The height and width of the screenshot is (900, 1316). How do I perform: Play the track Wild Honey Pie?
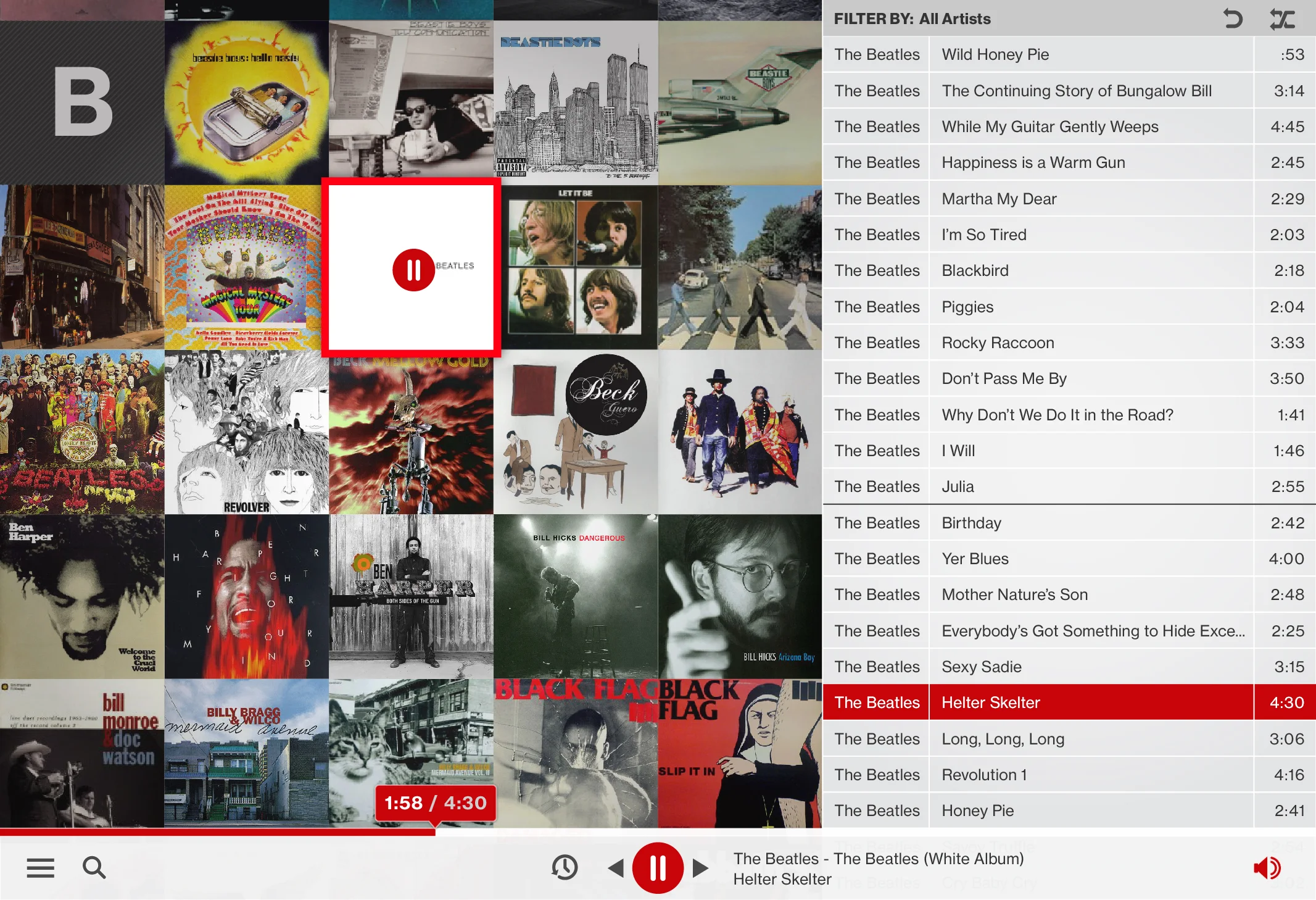(x=1069, y=54)
